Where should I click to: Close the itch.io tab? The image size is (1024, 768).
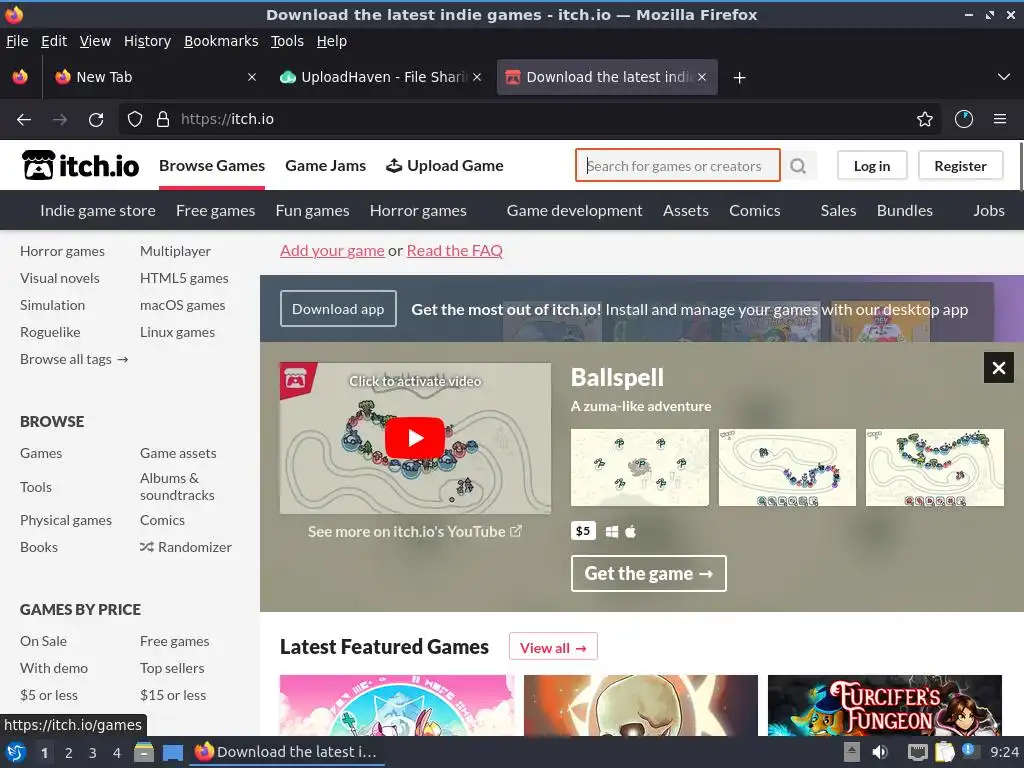(701, 77)
